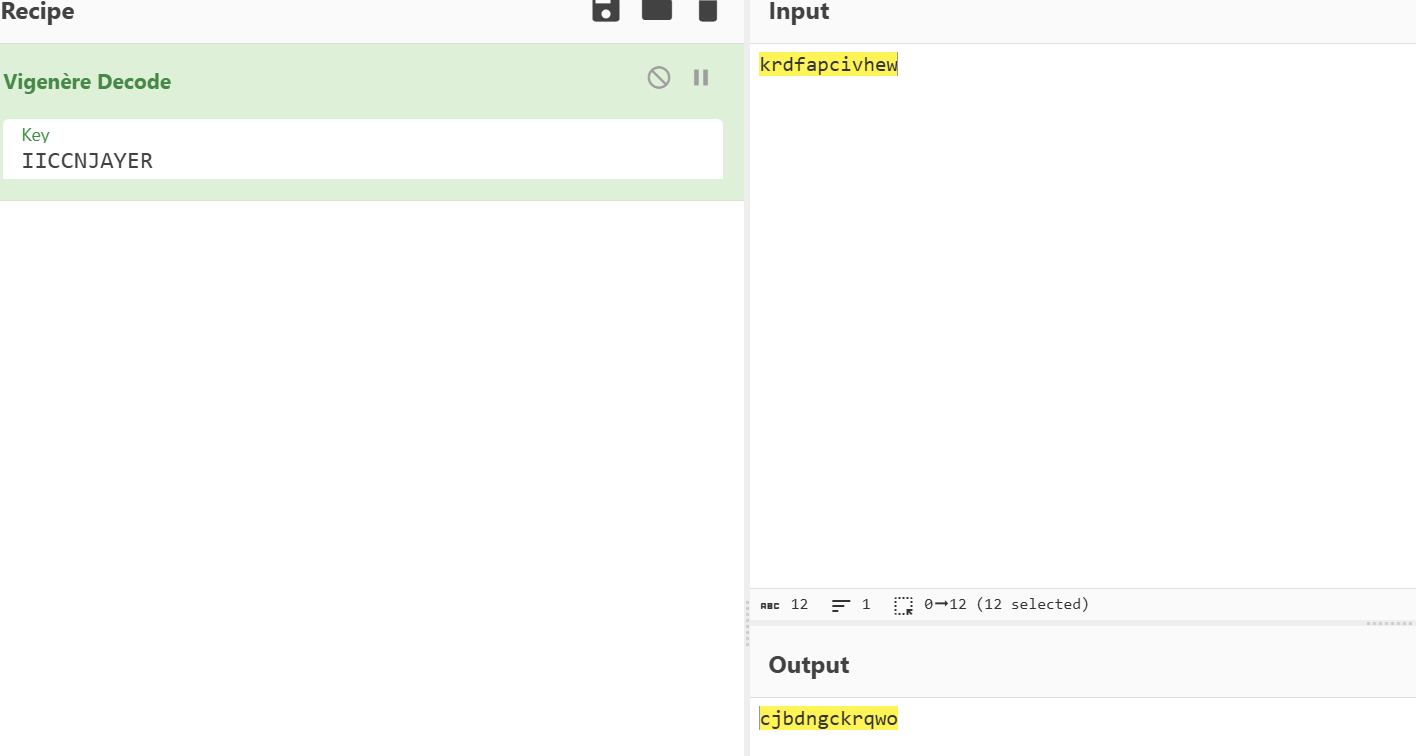
Task: Click the '0→12 (12 selected)' status text
Action: [x=1006, y=605]
